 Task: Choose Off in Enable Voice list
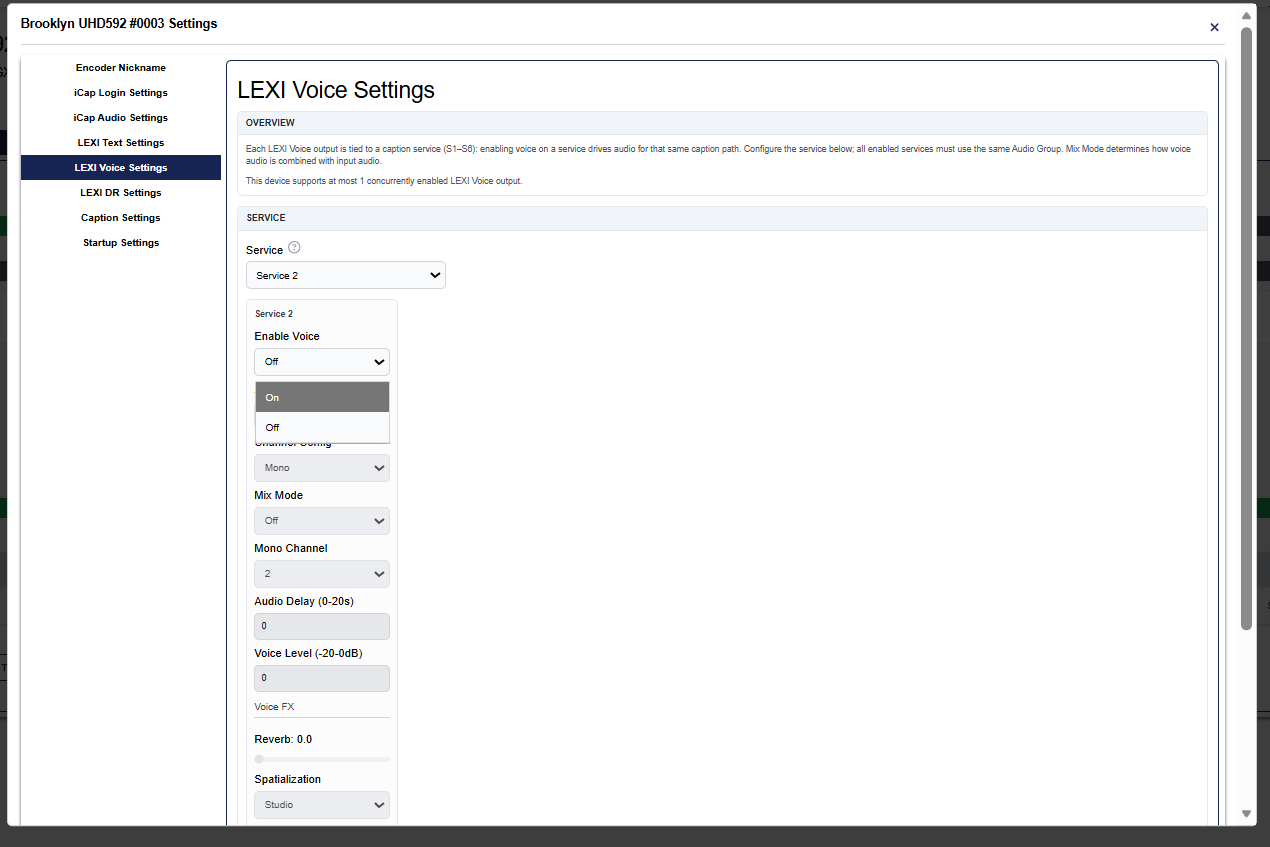[x=322, y=427]
